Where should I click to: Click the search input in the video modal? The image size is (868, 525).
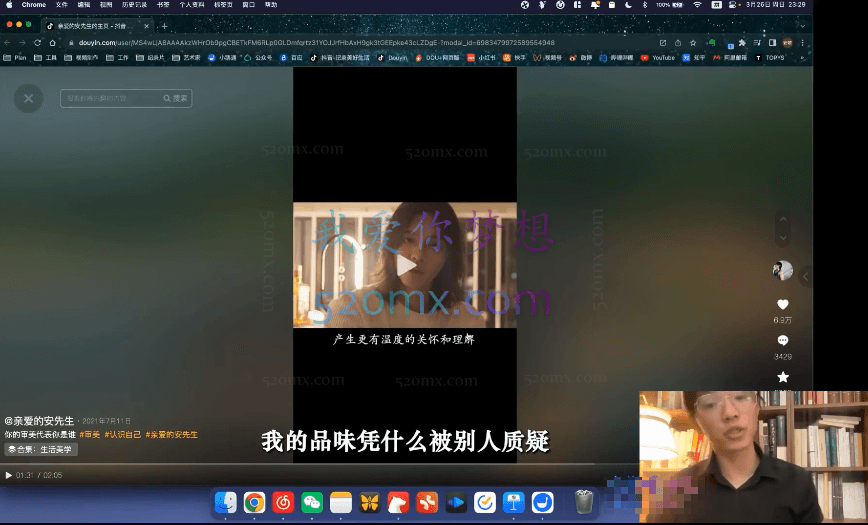(x=111, y=98)
